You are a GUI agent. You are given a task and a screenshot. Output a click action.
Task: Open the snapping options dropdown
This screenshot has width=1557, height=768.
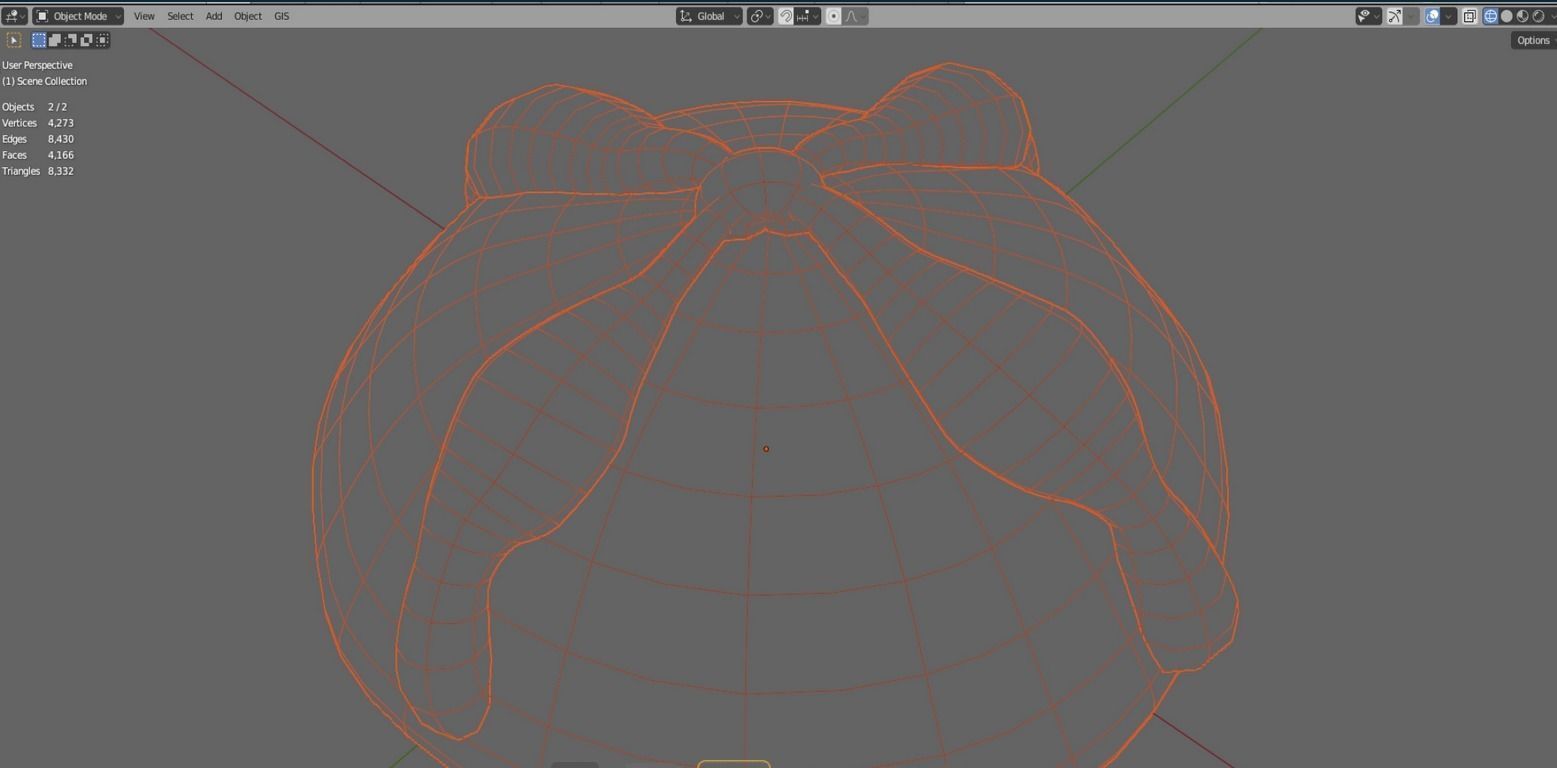tap(808, 16)
